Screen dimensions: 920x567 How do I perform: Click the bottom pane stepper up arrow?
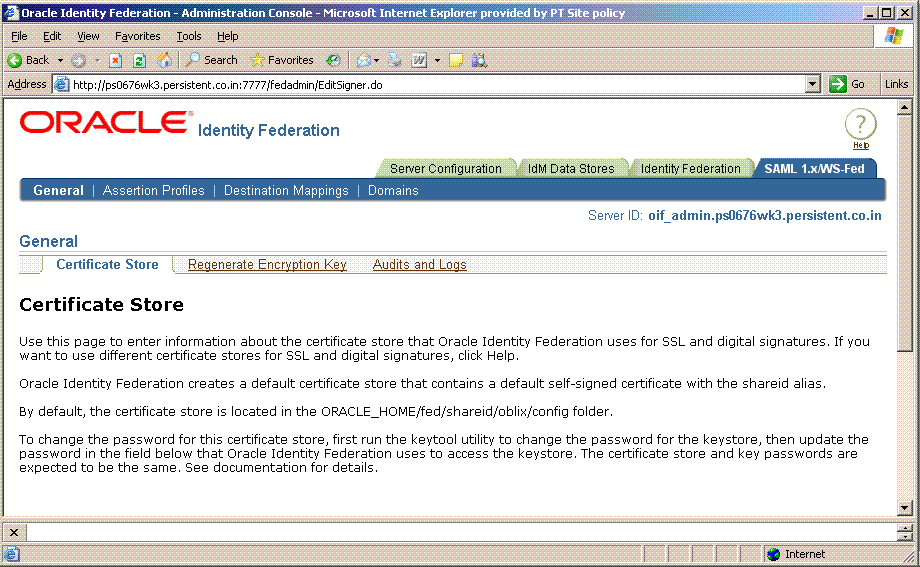point(904,528)
